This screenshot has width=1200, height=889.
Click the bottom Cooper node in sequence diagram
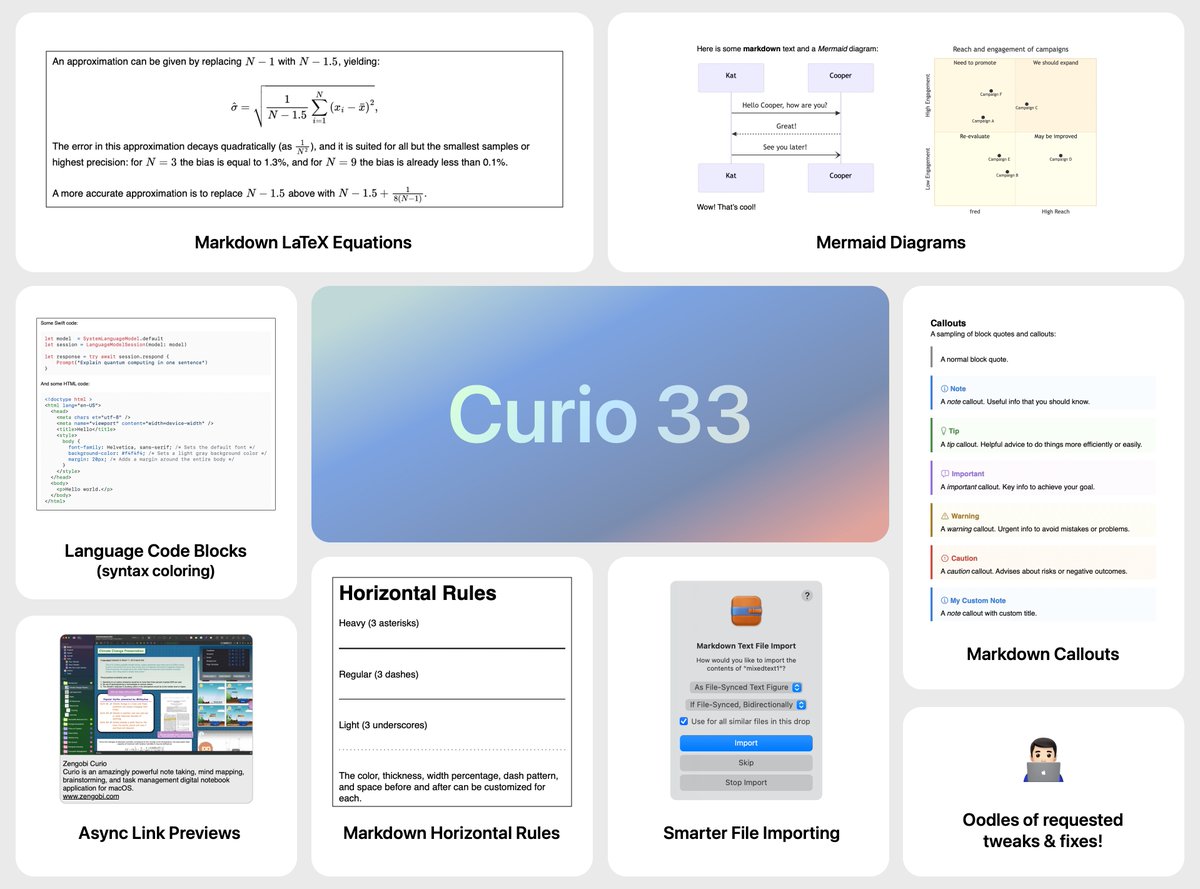point(841,177)
